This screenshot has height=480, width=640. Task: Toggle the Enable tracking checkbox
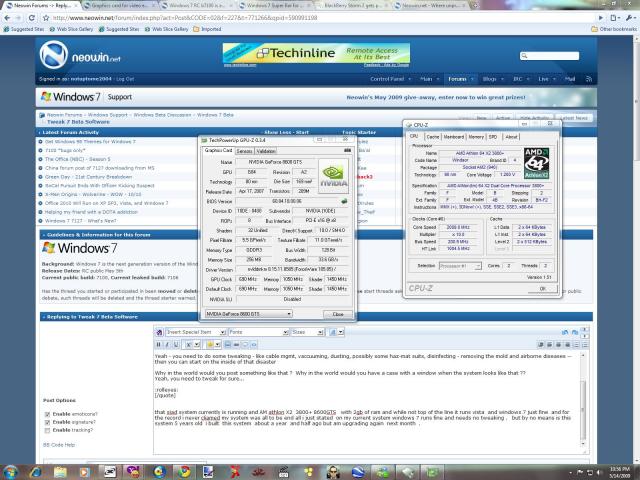(x=46, y=432)
